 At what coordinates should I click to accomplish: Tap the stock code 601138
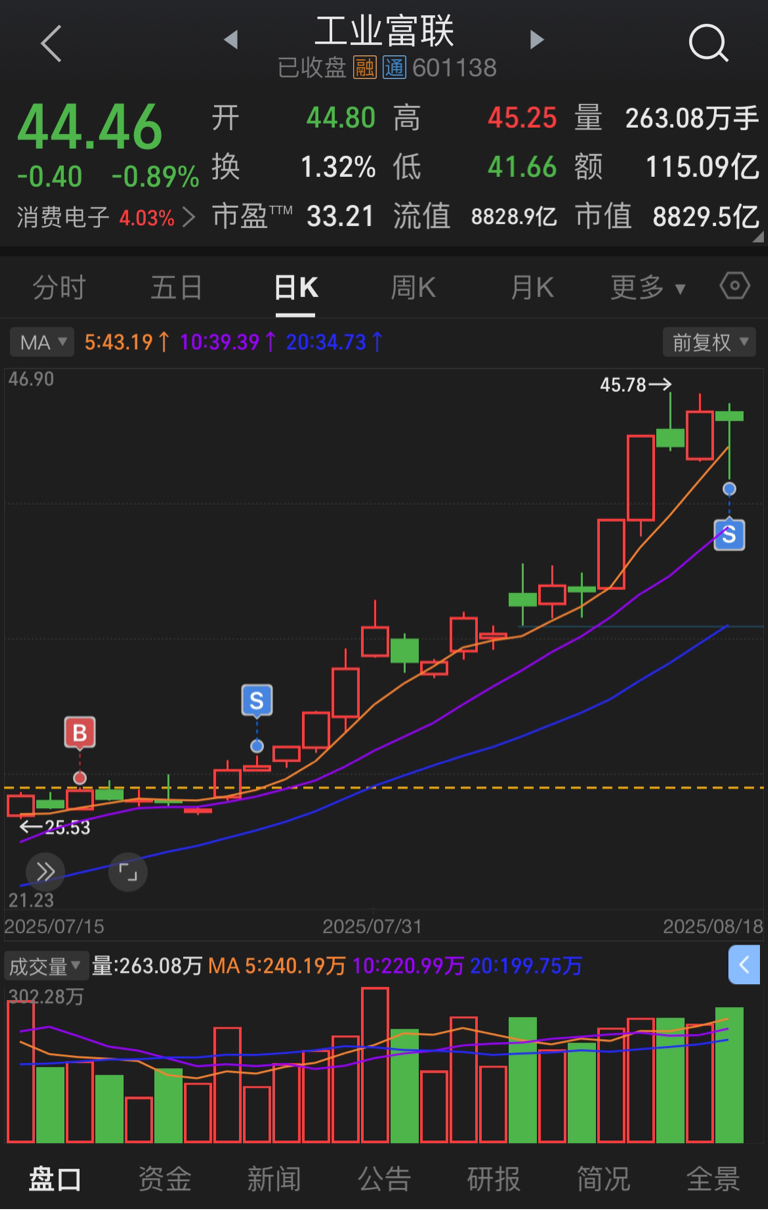(x=454, y=68)
